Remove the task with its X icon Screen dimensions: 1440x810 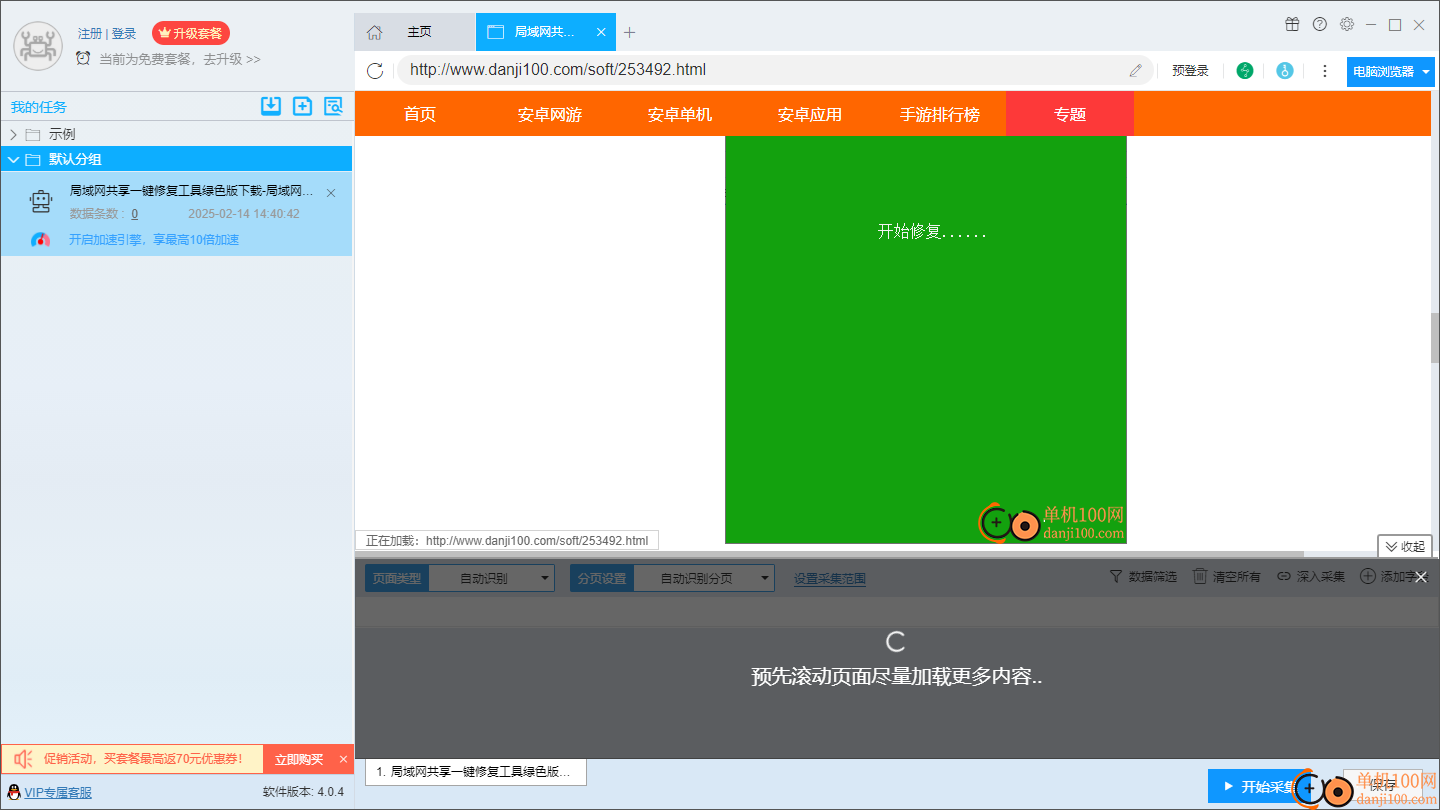click(331, 193)
